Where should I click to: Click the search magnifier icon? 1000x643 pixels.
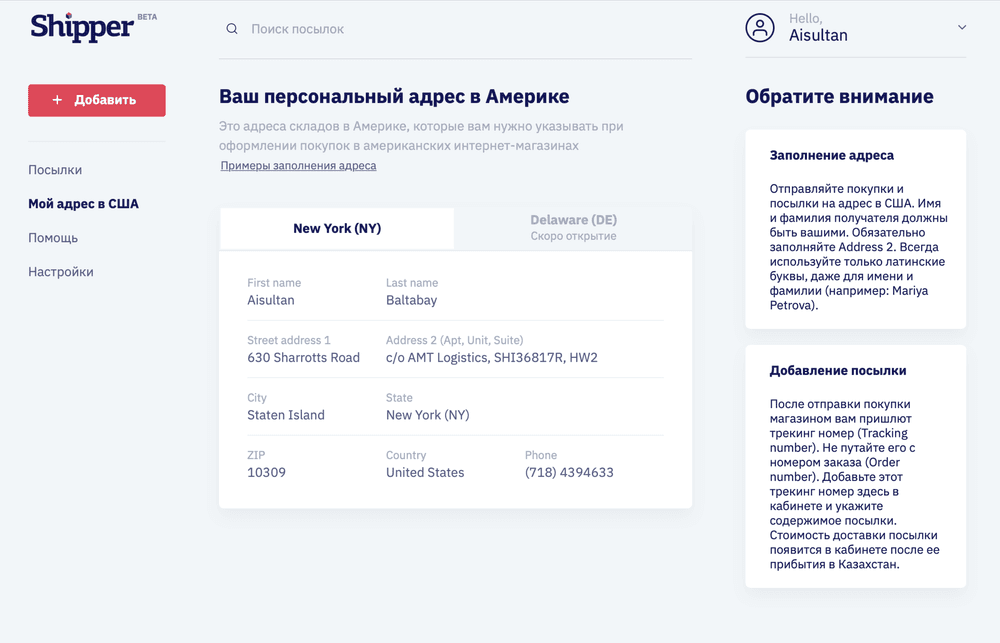tap(232, 29)
